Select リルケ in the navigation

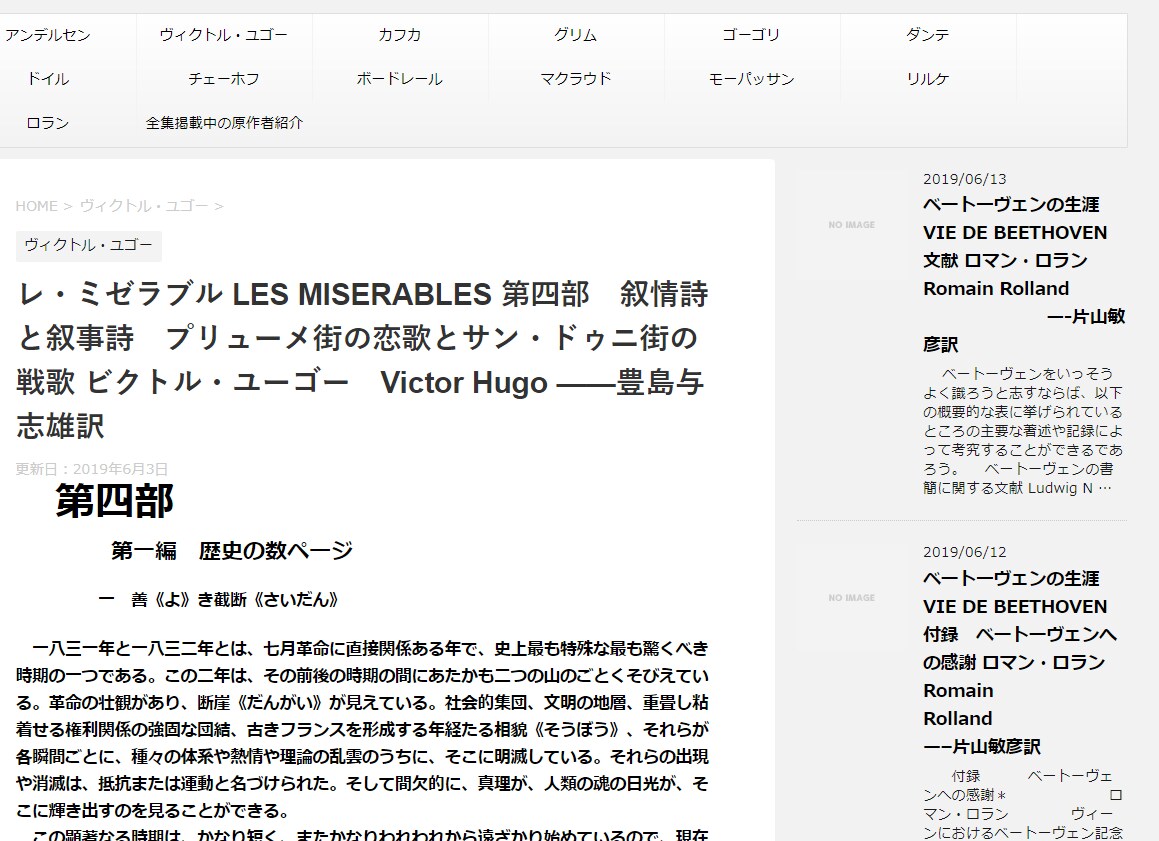point(927,78)
